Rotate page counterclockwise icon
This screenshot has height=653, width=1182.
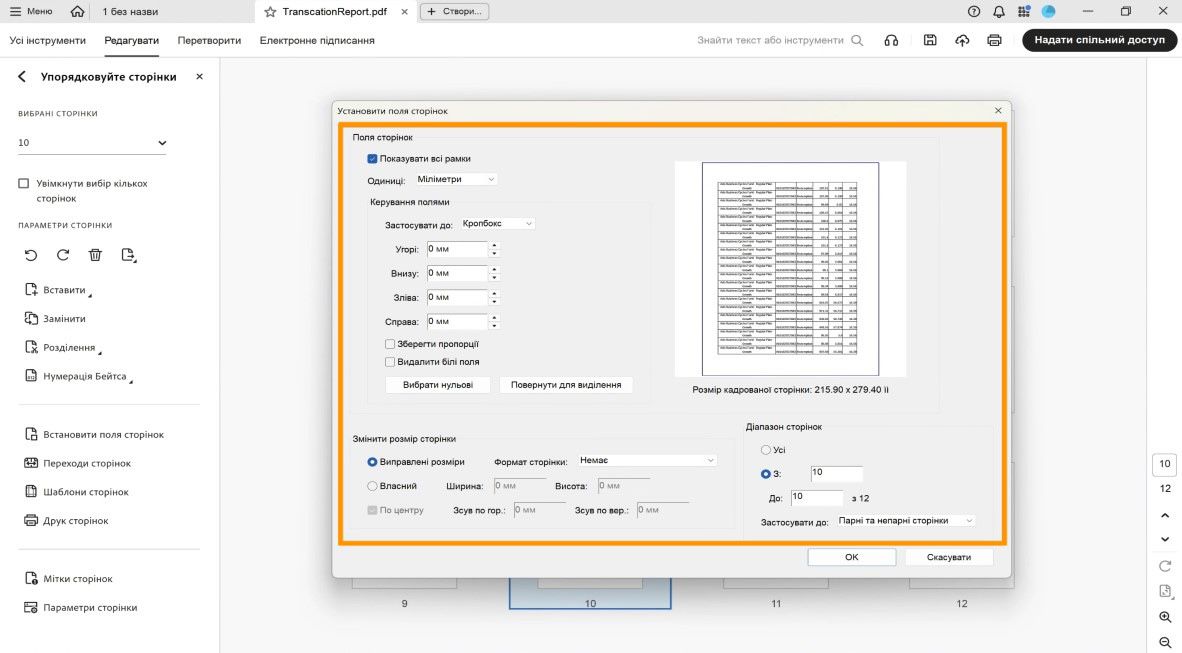pos(31,255)
